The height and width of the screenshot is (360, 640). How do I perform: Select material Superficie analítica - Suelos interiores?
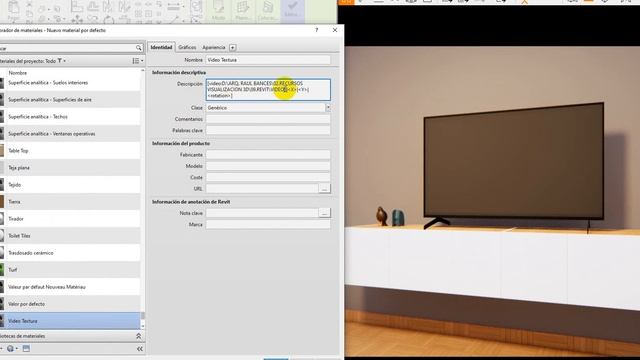70,83
